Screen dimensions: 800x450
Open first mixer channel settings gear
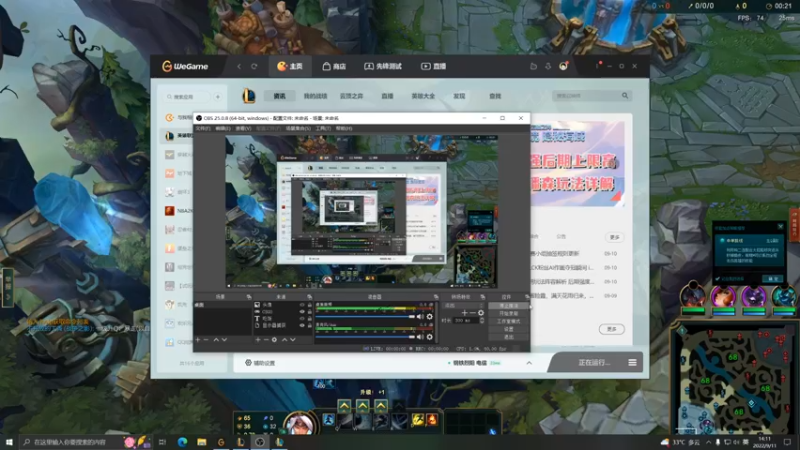pos(430,317)
